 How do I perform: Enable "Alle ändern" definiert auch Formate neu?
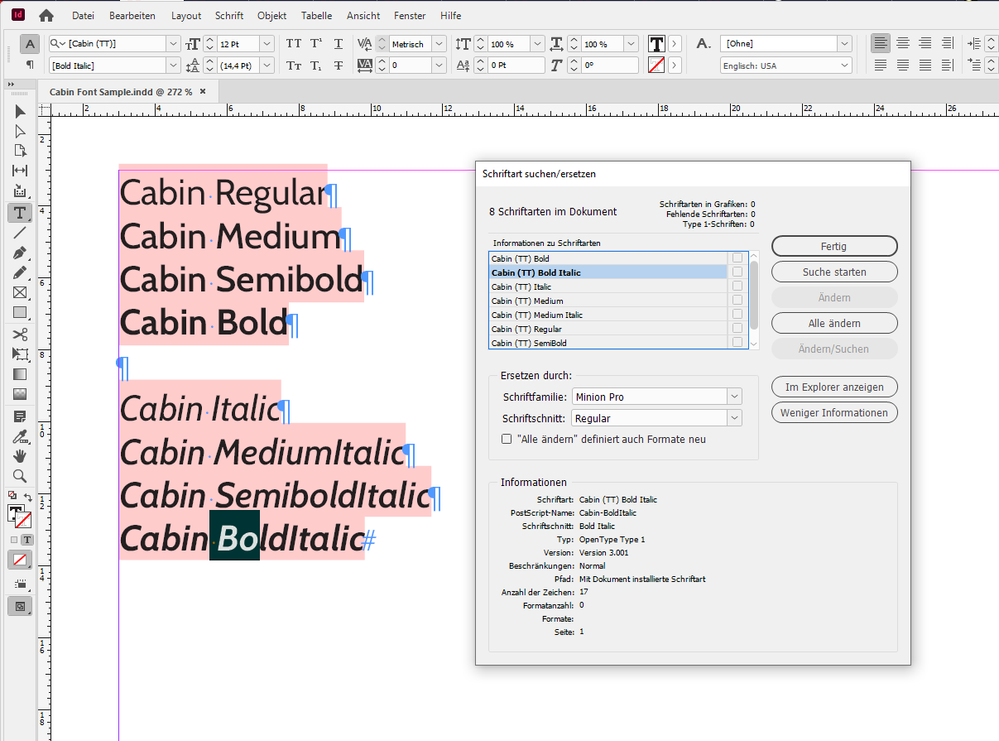point(507,439)
